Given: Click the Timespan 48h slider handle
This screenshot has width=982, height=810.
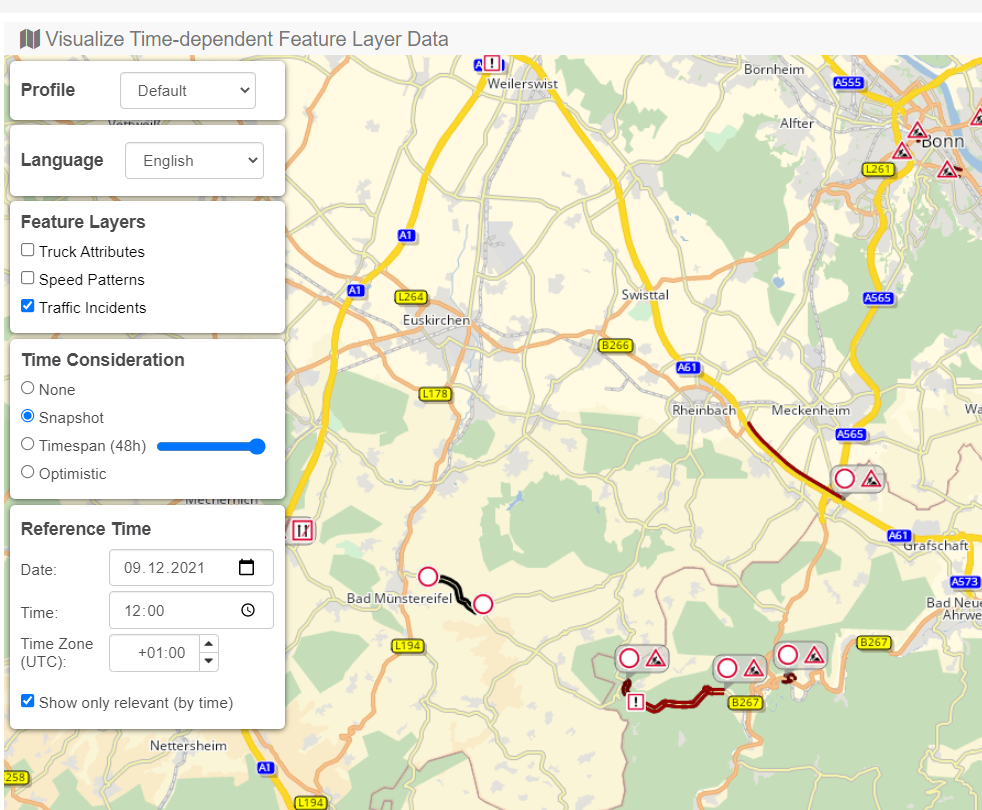Looking at the screenshot, I should point(257,446).
